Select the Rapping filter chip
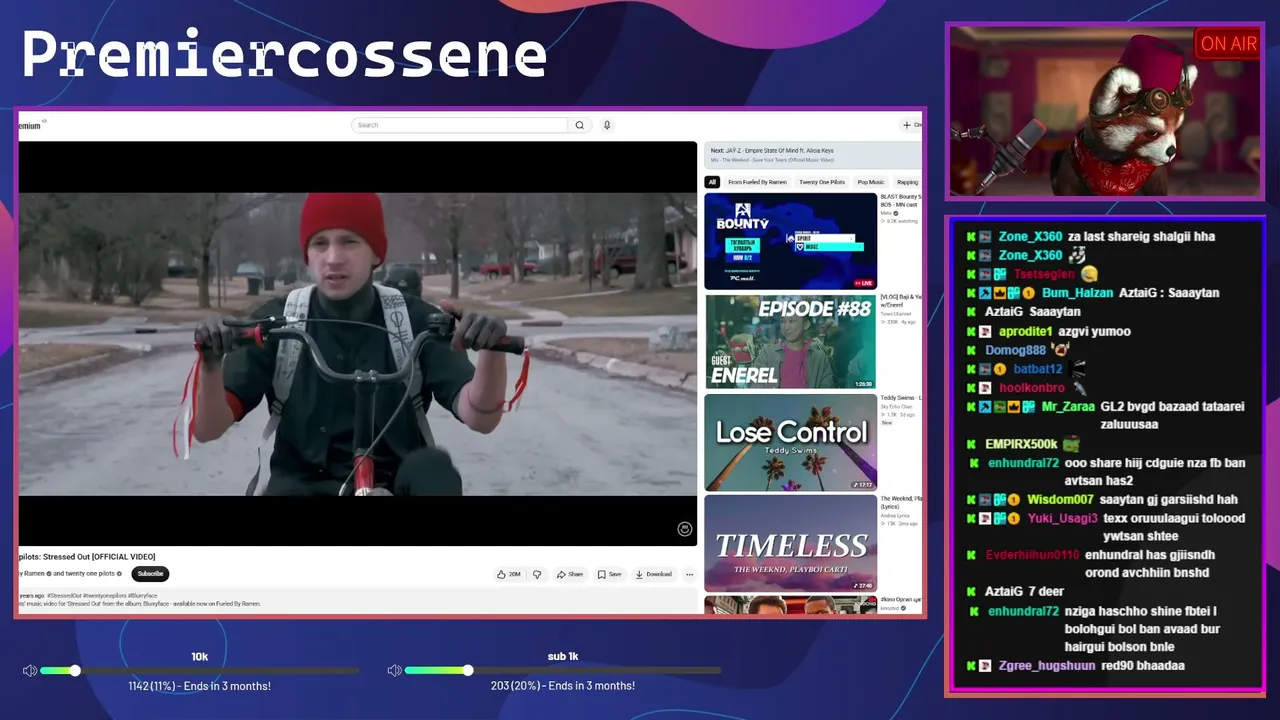 point(907,182)
